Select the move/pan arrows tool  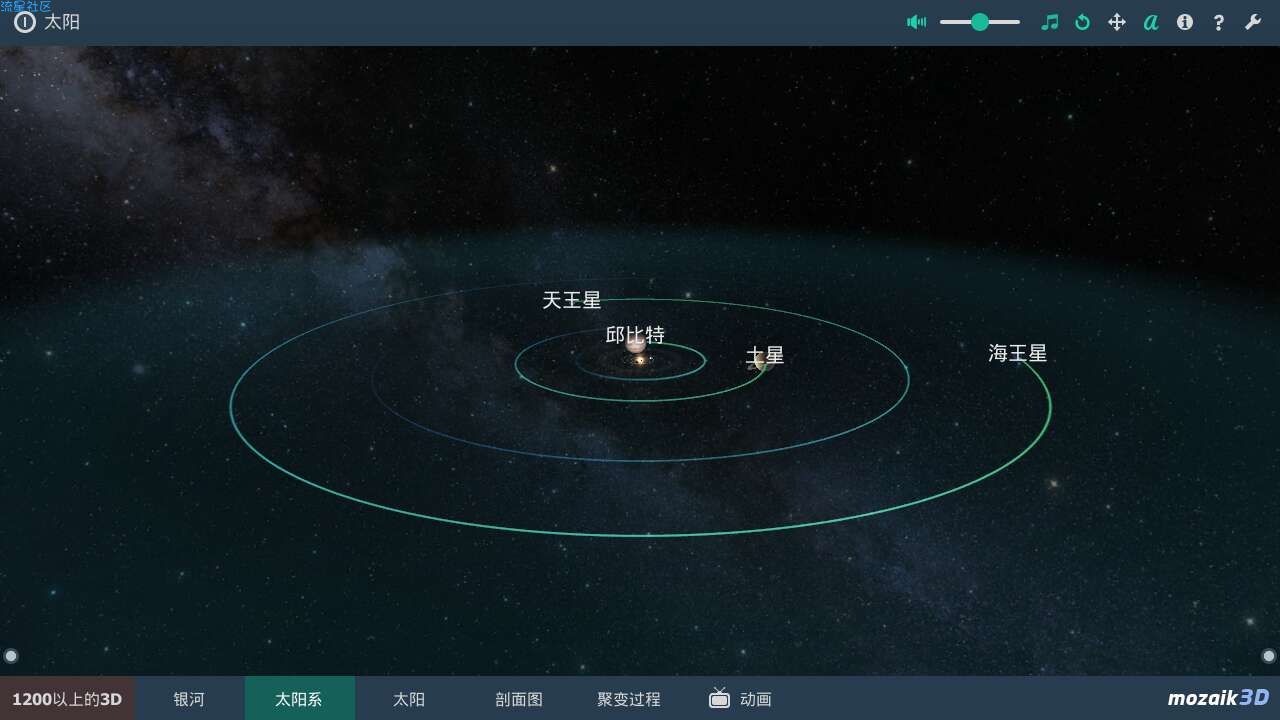click(x=1117, y=22)
